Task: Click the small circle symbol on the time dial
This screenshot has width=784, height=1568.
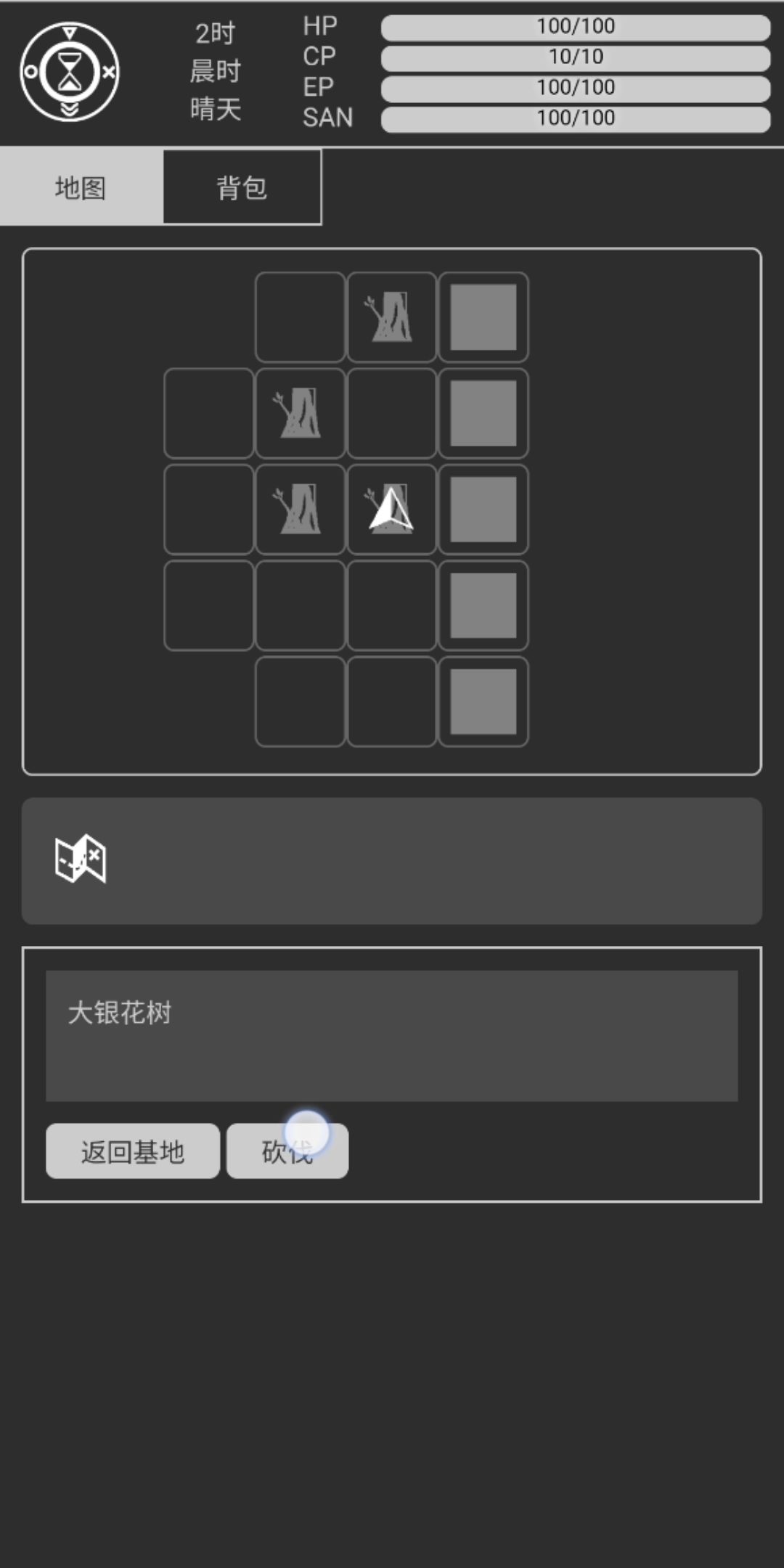Action: [30, 72]
